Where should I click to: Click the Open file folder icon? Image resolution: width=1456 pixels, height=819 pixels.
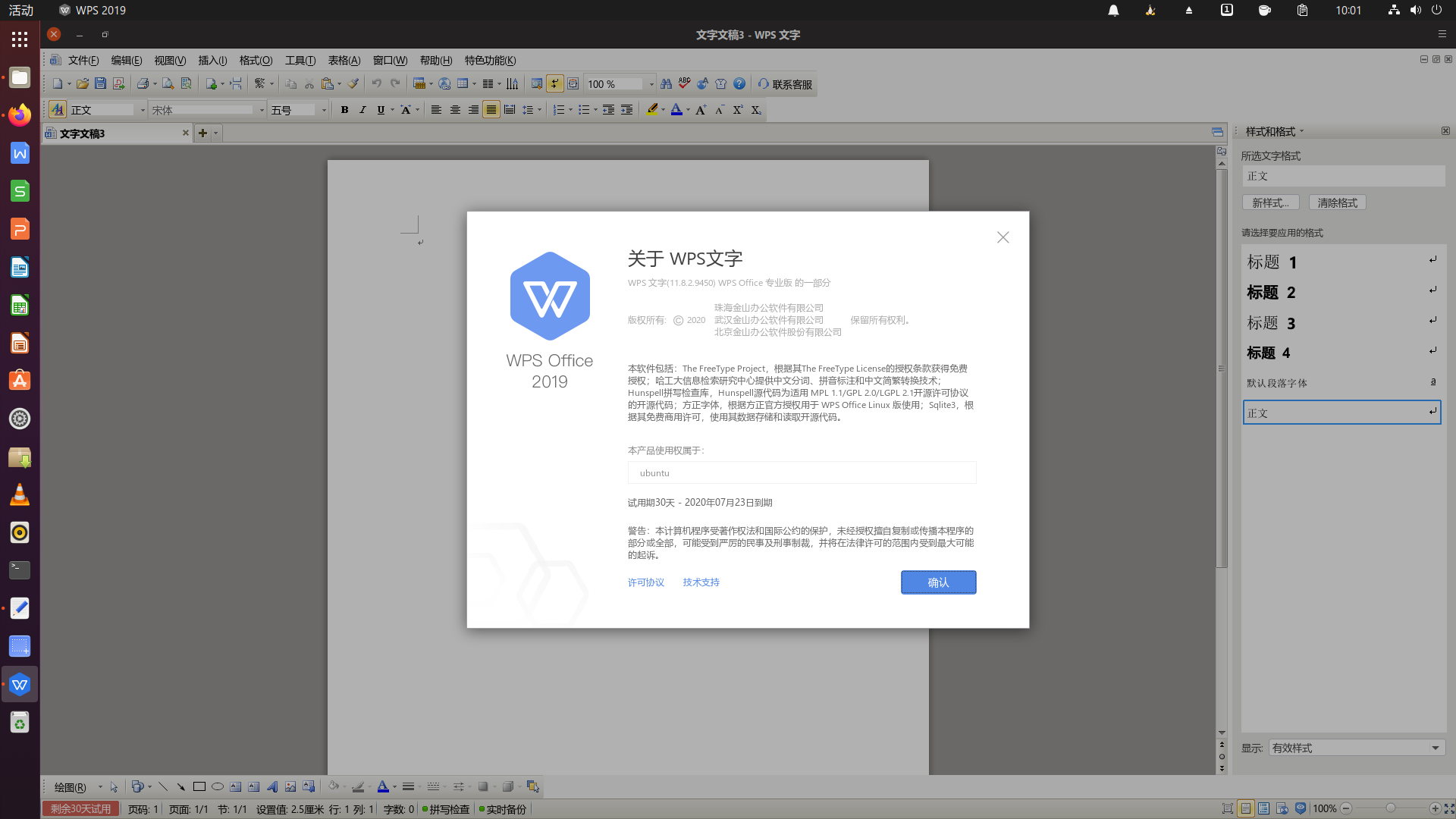(x=83, y=84)
